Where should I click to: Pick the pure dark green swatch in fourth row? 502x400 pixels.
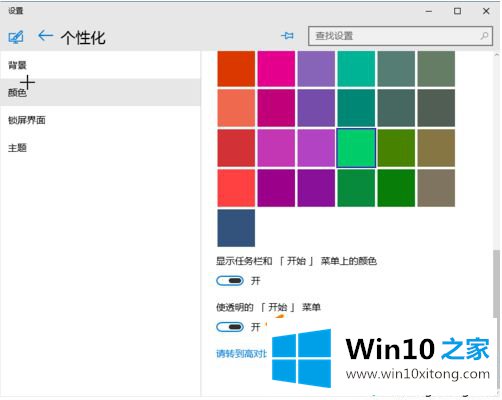[396, 188]
